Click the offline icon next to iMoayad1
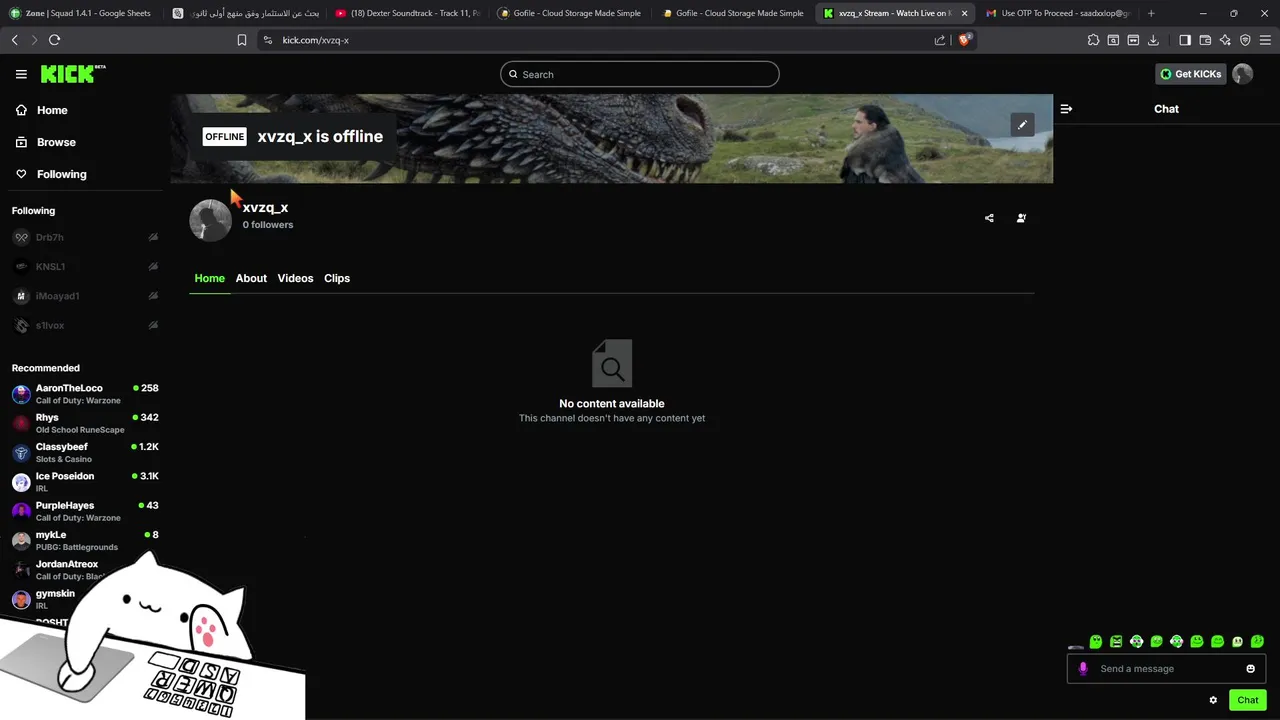Image resolution: width=1280 pixels, height=720 pixels. point(153,296)
